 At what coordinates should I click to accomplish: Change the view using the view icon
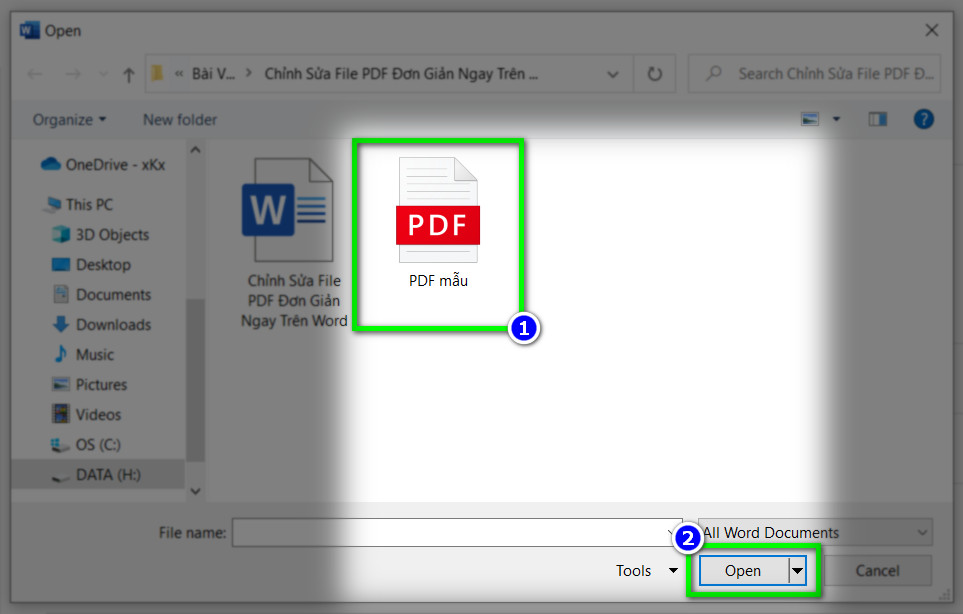(810, 119)
